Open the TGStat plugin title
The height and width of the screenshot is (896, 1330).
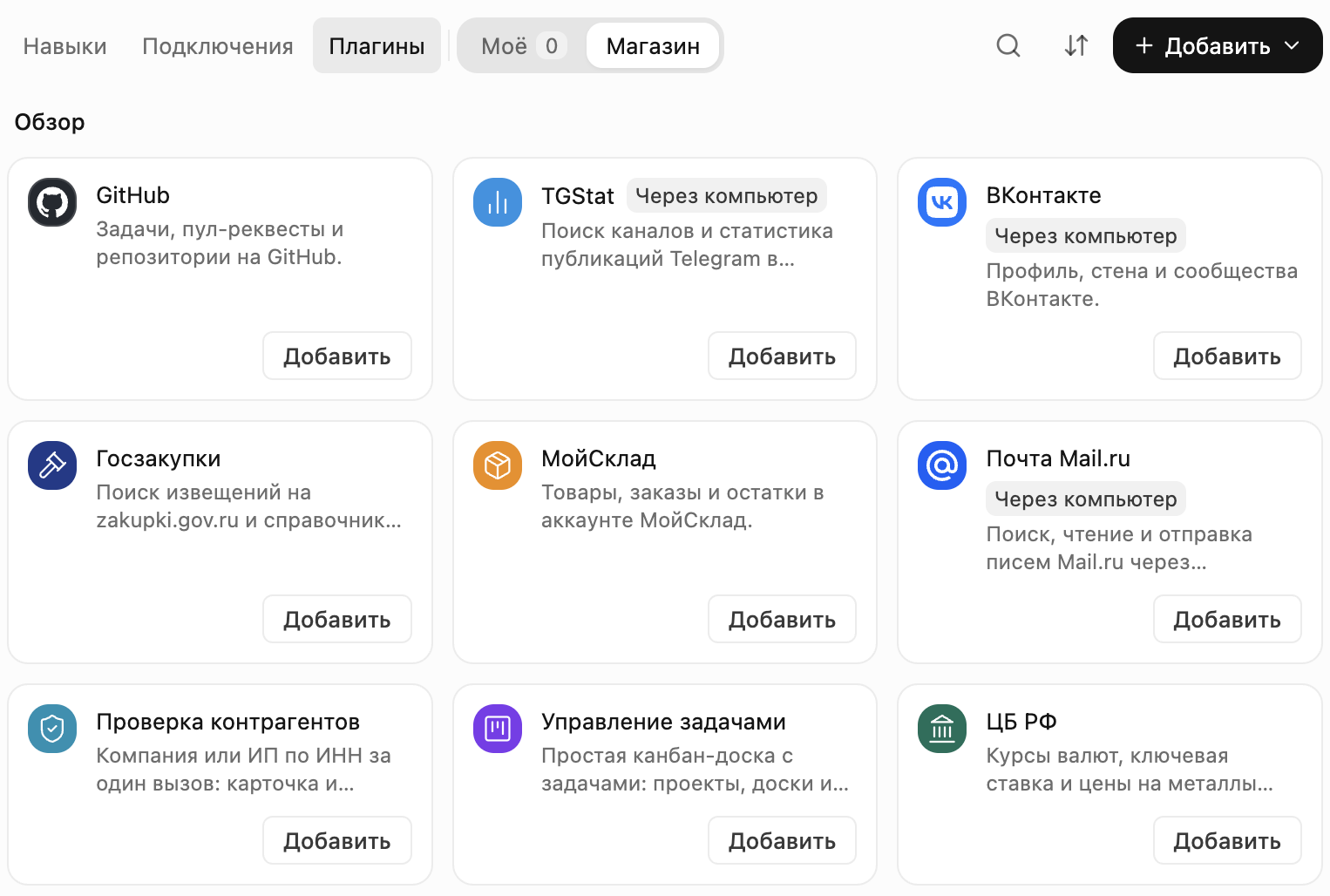[x=578, y=196]
